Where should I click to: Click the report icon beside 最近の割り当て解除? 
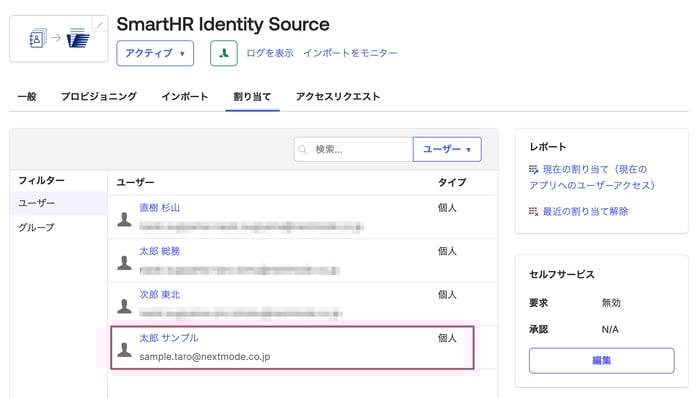533,211
